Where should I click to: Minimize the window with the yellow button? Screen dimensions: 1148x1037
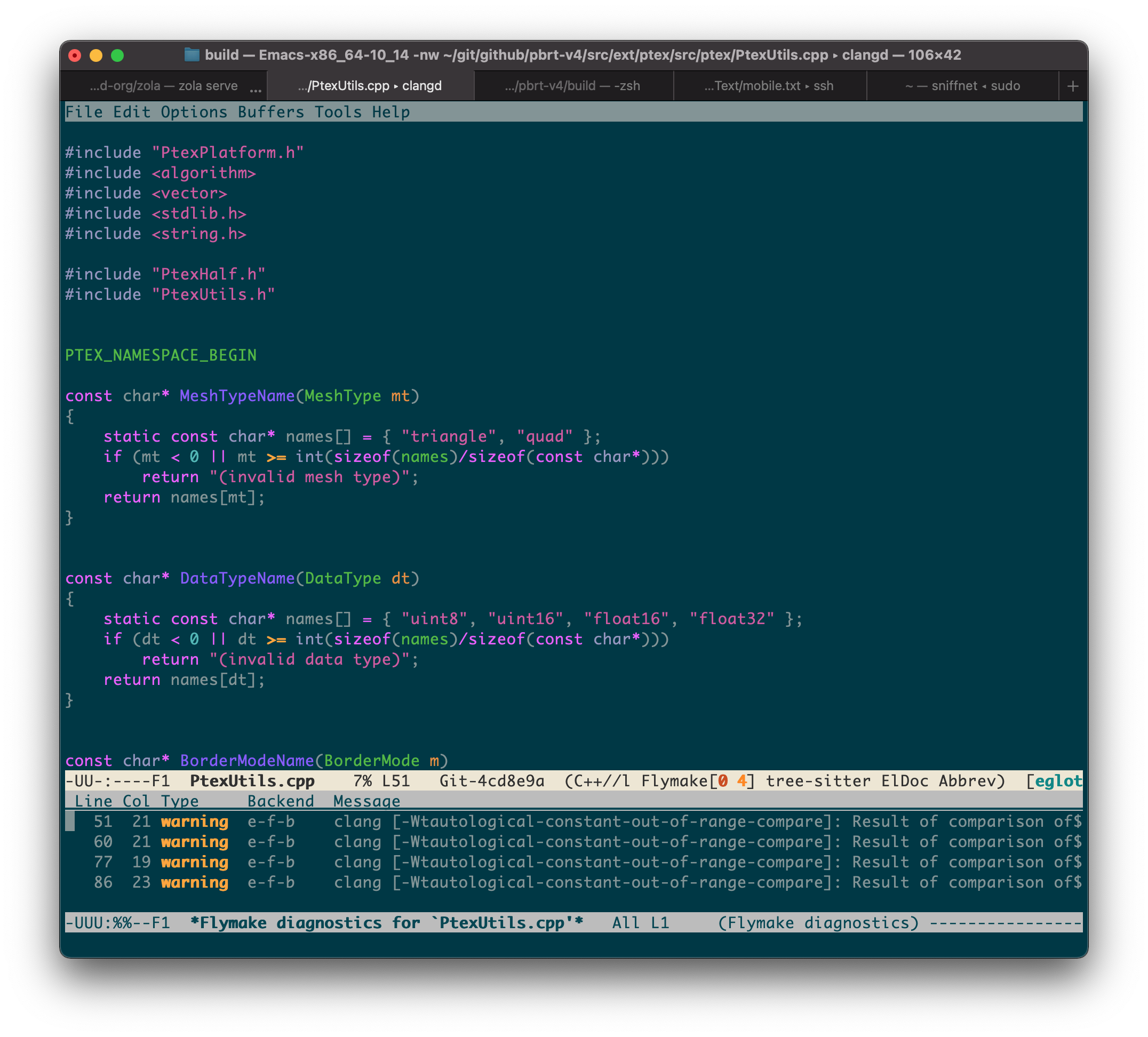tap(96, 55)
